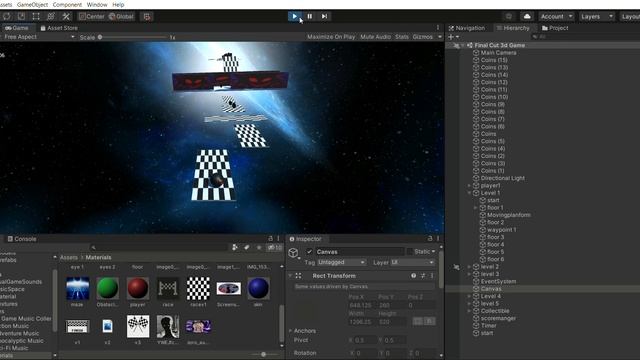Open the Rect Transform presets icon

pos(423,276)
